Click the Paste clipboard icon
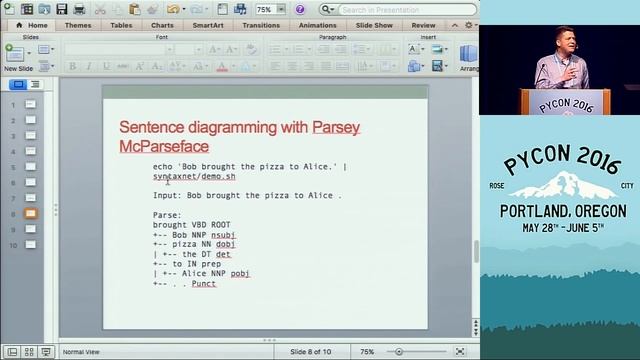Viewport: 640px width, 360px height. pos(134,9)
